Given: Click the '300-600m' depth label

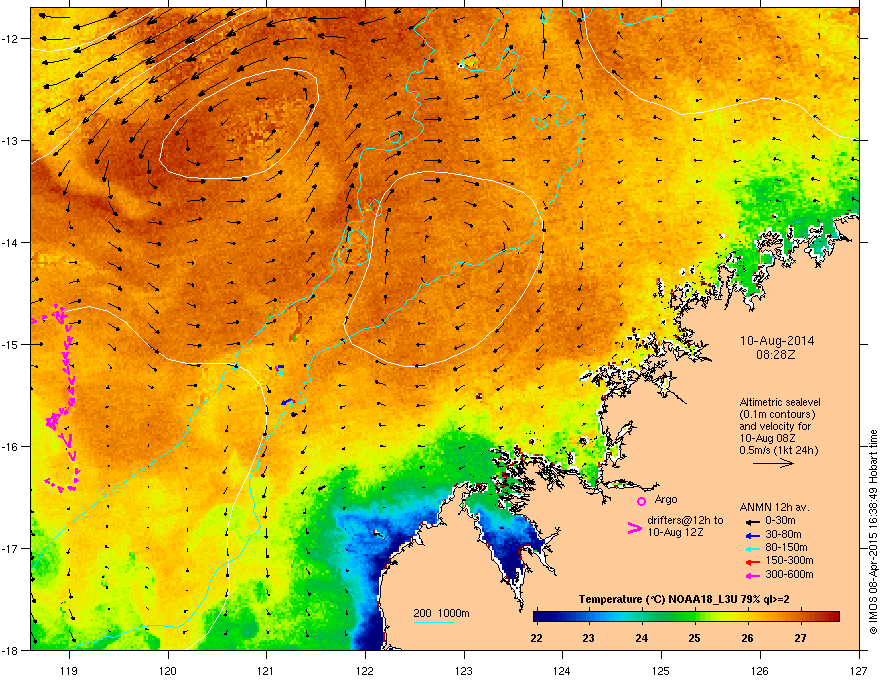Looking at the screenshot, I should [x=789, y=575].
